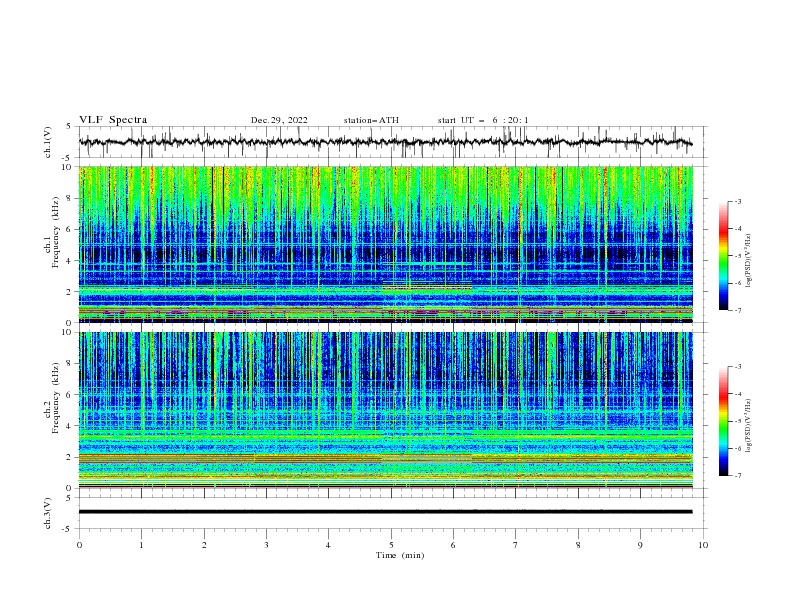
Task: Click the "-5" volt tick of ch.3(V) axis
Action: [68, 529]
